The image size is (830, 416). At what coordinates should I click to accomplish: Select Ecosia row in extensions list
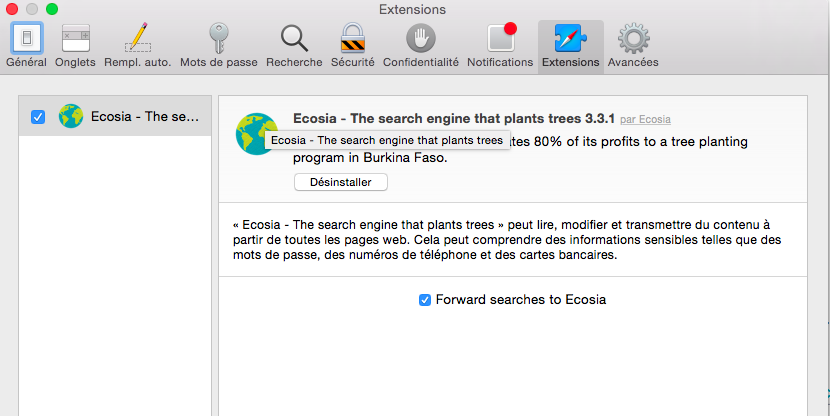click(x=115, y=116)
